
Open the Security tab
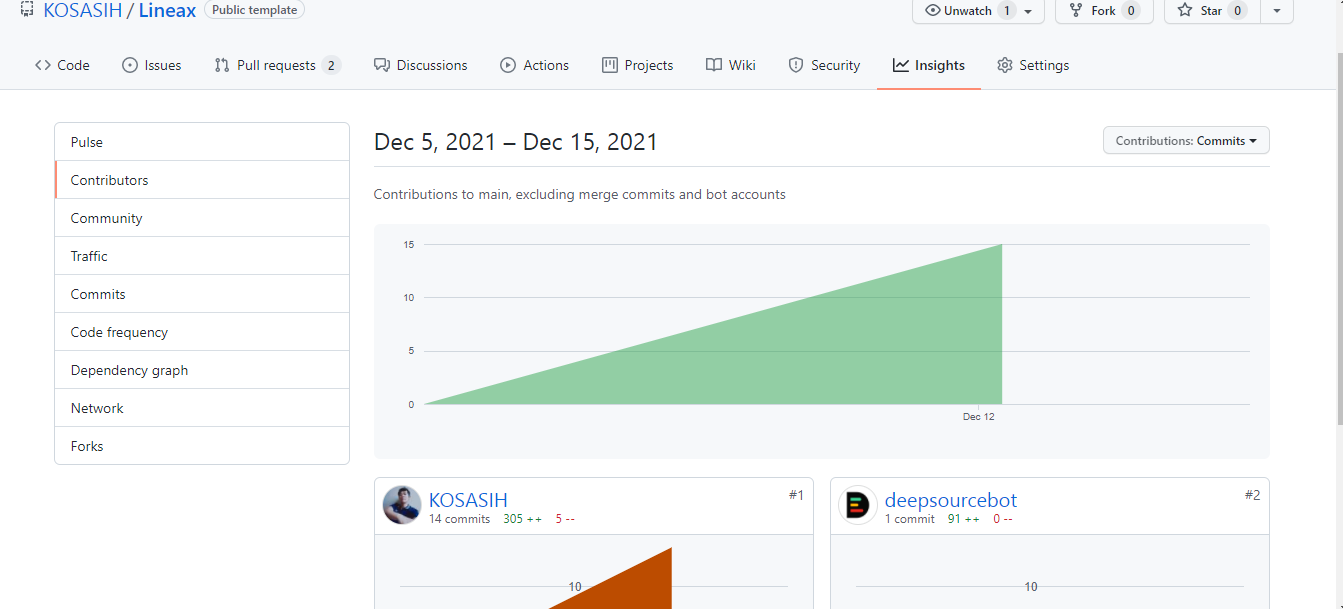[x=825, y=65]
